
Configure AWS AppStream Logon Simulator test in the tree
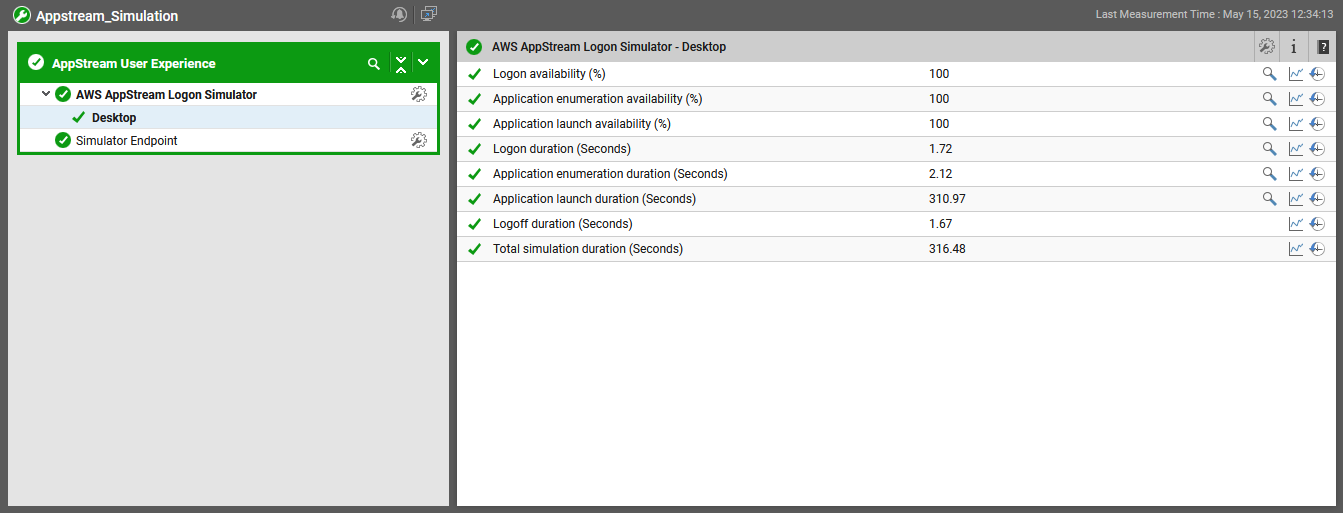coord(419,94)
